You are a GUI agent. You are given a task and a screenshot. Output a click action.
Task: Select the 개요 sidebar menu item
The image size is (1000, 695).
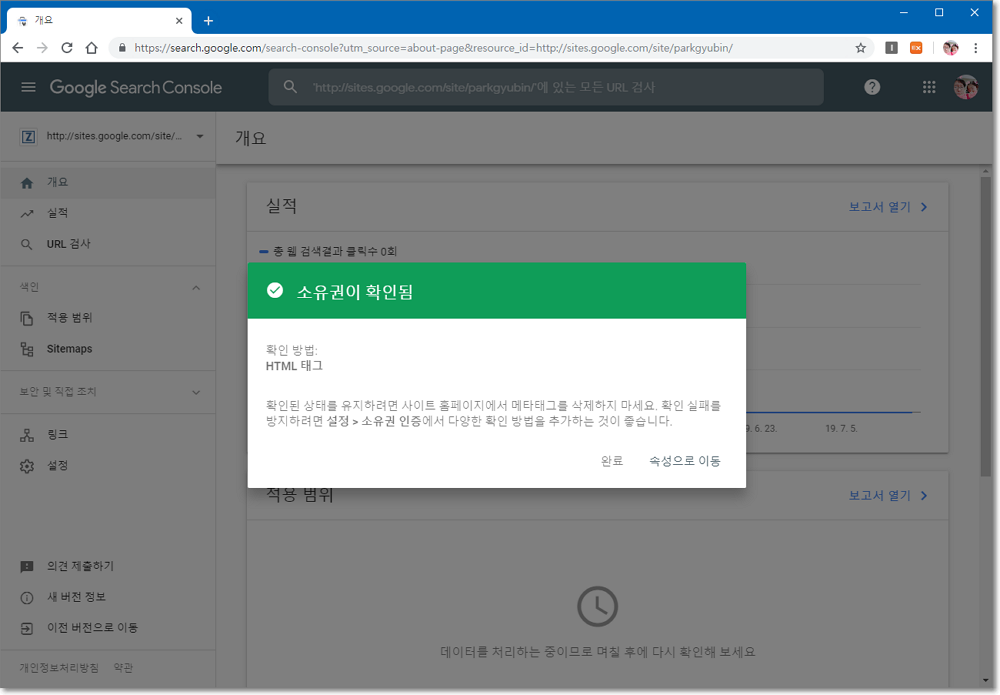108,182
